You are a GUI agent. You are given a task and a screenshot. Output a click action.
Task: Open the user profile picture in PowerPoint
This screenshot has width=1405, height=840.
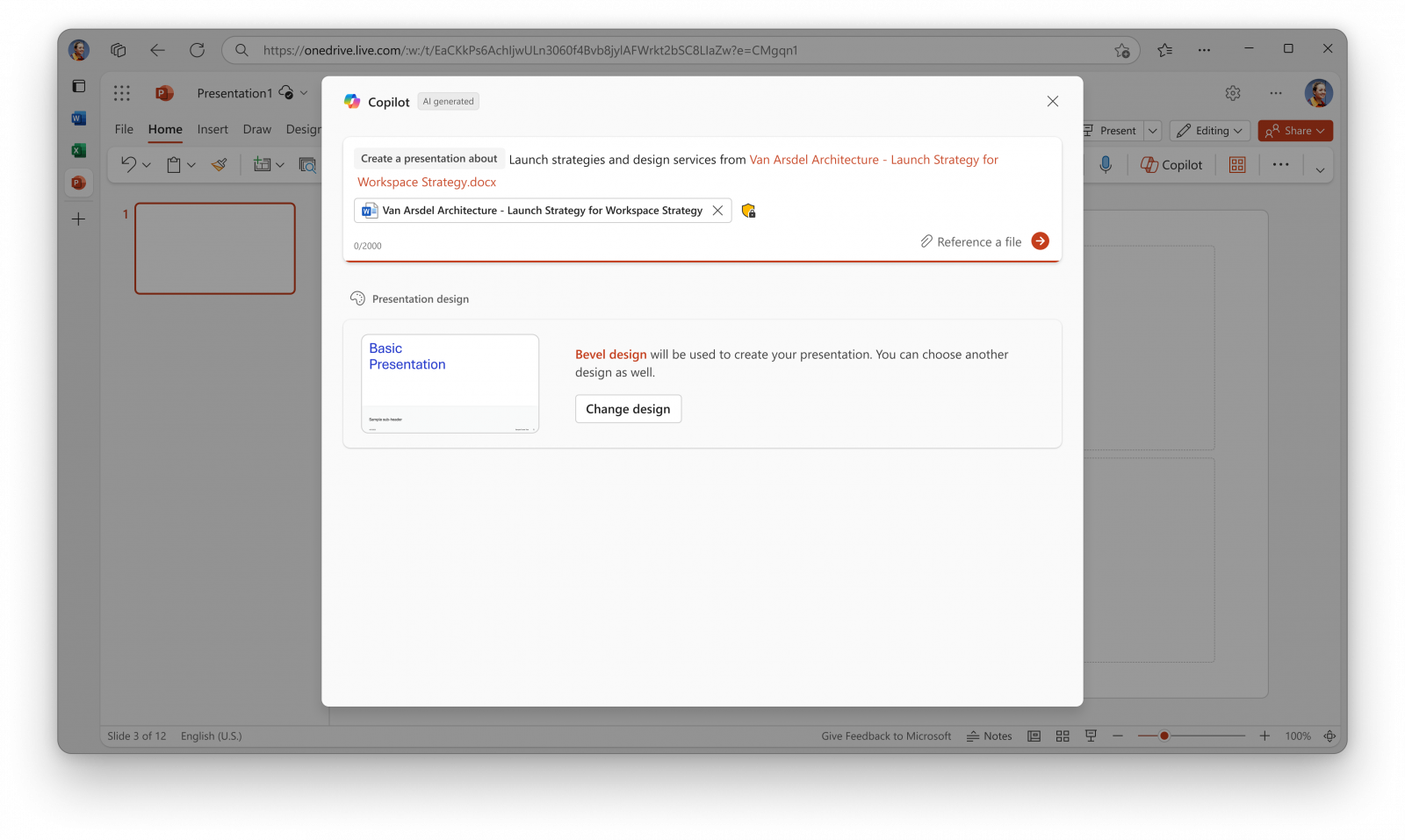[x=1318, y=93]
